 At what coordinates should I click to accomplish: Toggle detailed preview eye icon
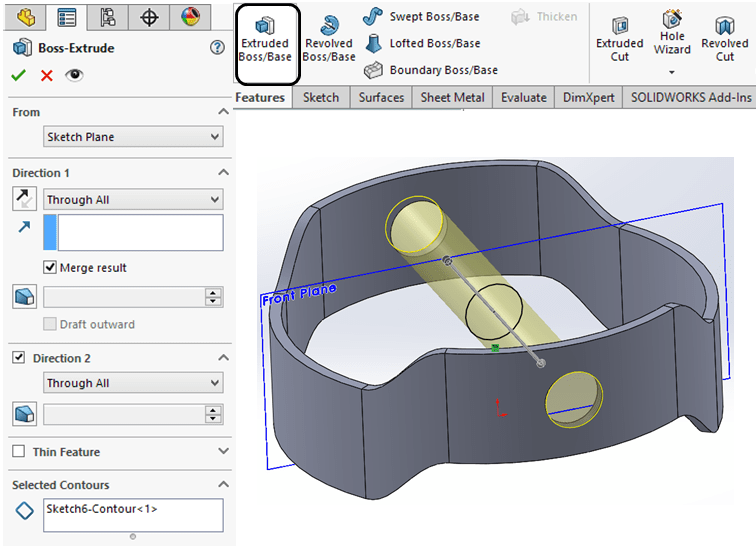point(74,75)
